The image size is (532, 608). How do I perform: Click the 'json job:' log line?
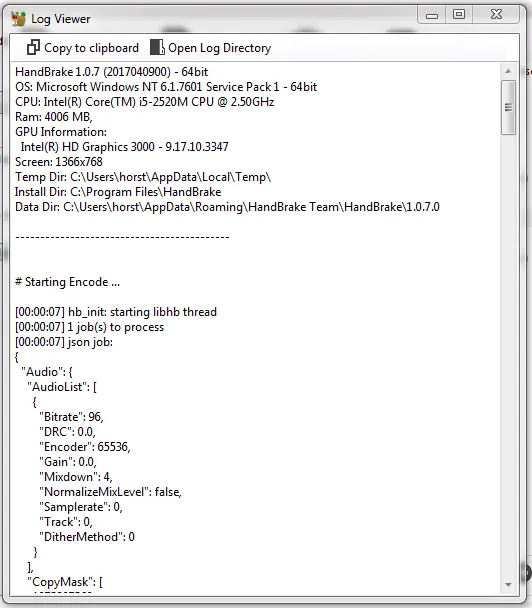pos(64,342)
